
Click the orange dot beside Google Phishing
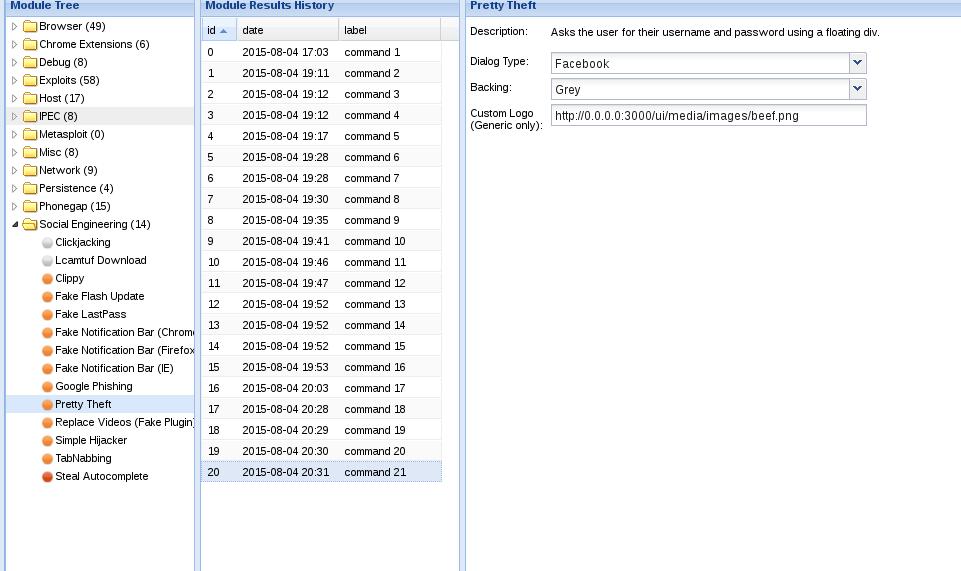[47, 387]
